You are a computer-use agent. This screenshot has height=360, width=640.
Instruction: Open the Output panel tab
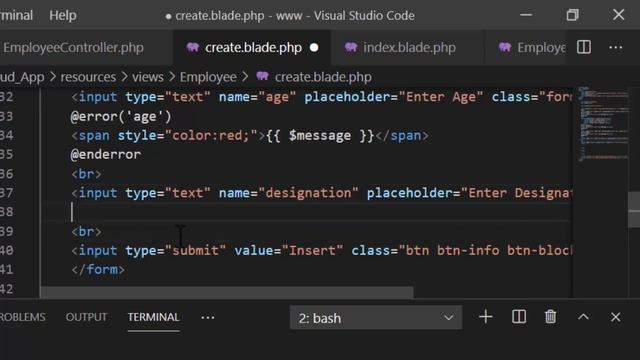point(87,317)
